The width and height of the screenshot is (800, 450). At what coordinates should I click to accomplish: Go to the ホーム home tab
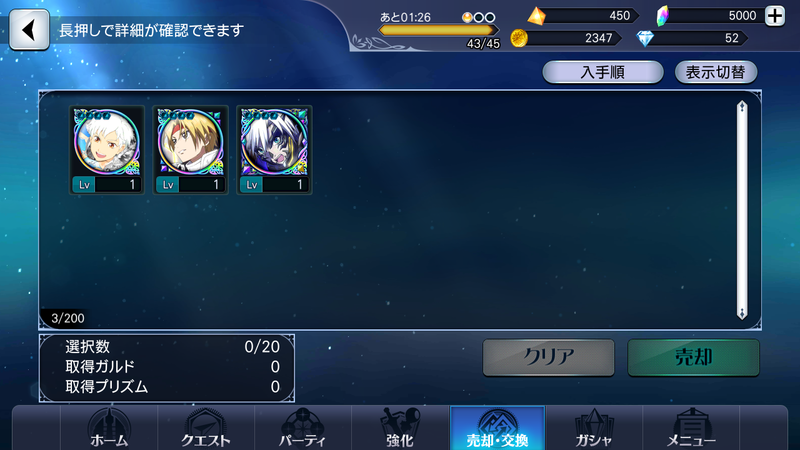109,429
